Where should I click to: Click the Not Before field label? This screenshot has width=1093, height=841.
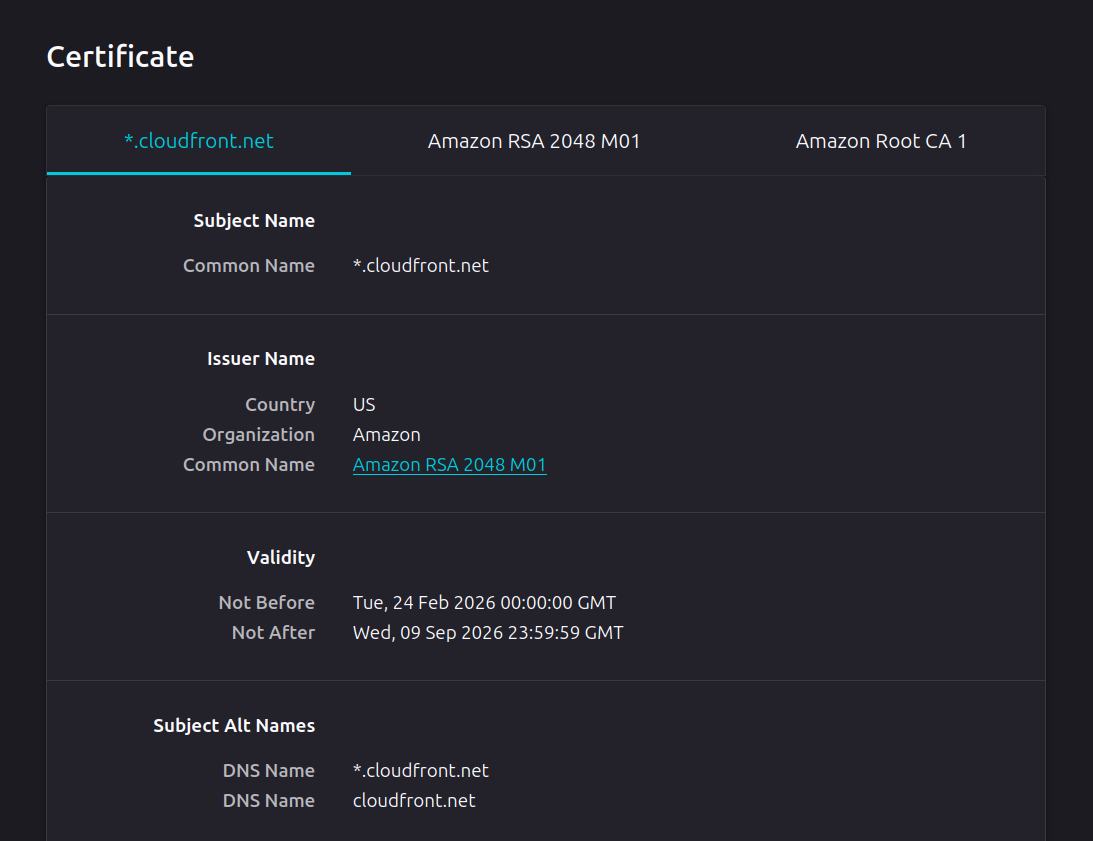266,603
